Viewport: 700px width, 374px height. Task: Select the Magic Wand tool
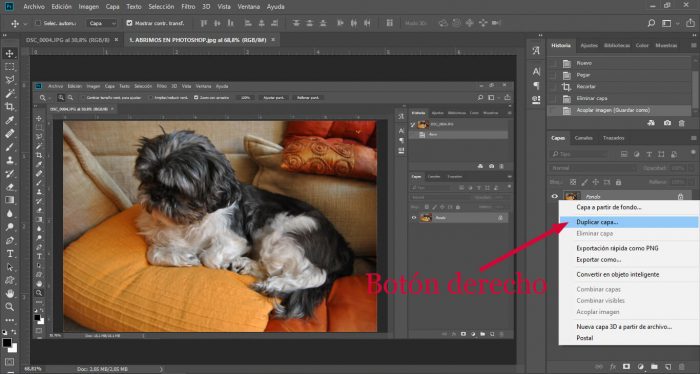point(9,94)
